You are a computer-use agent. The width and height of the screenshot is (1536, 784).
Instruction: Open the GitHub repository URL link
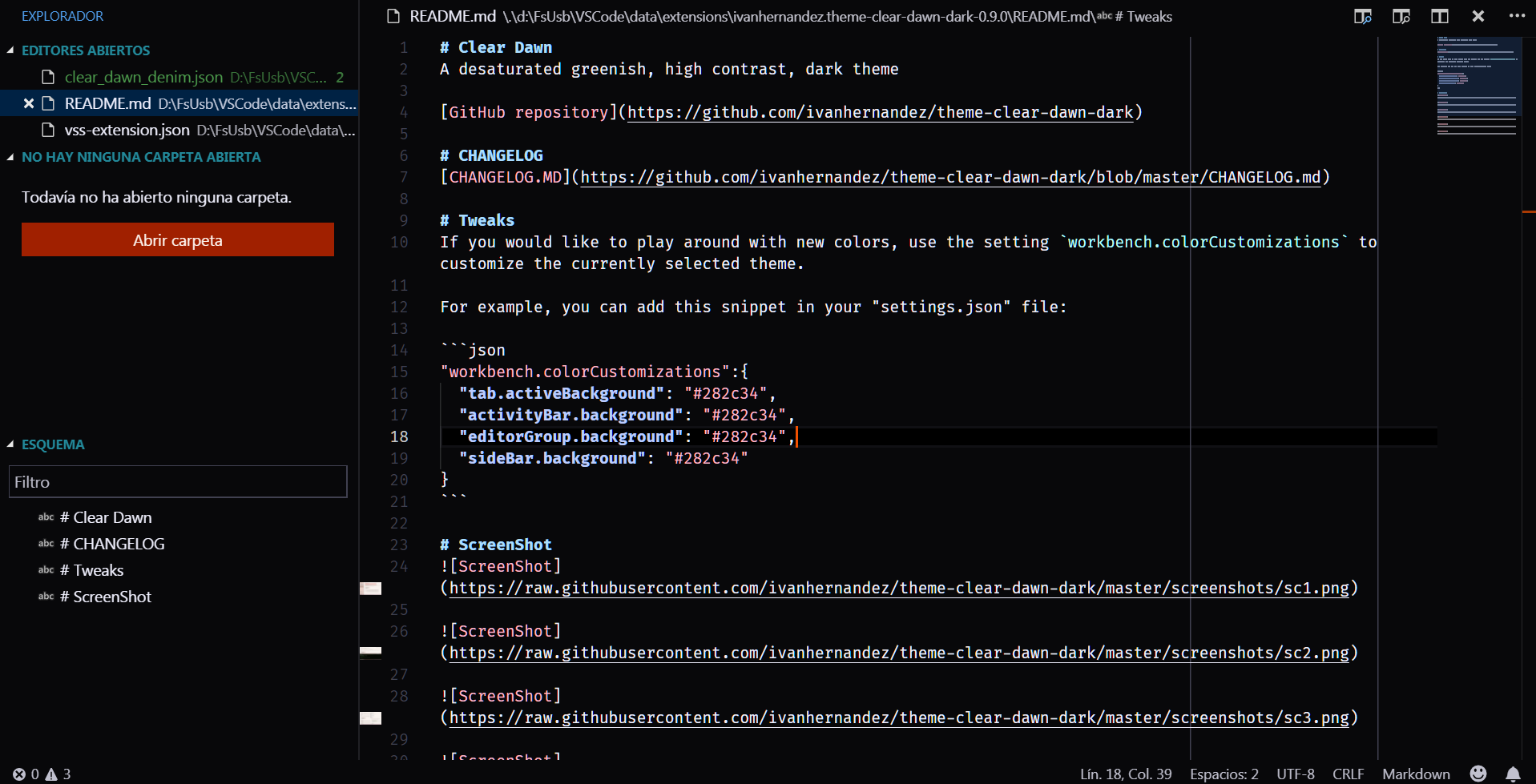point(880,112)
